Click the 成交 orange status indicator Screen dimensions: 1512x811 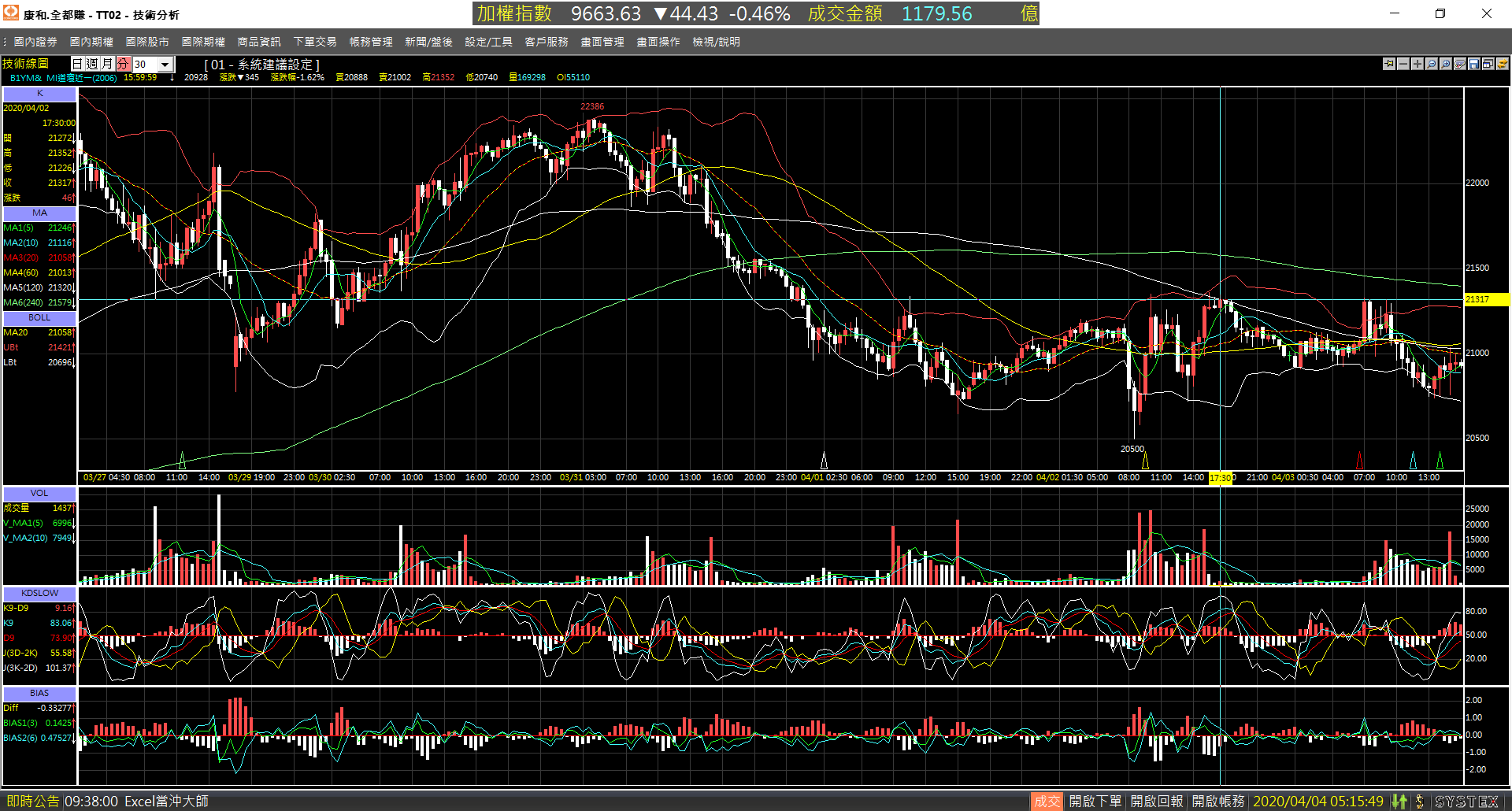1047,802
